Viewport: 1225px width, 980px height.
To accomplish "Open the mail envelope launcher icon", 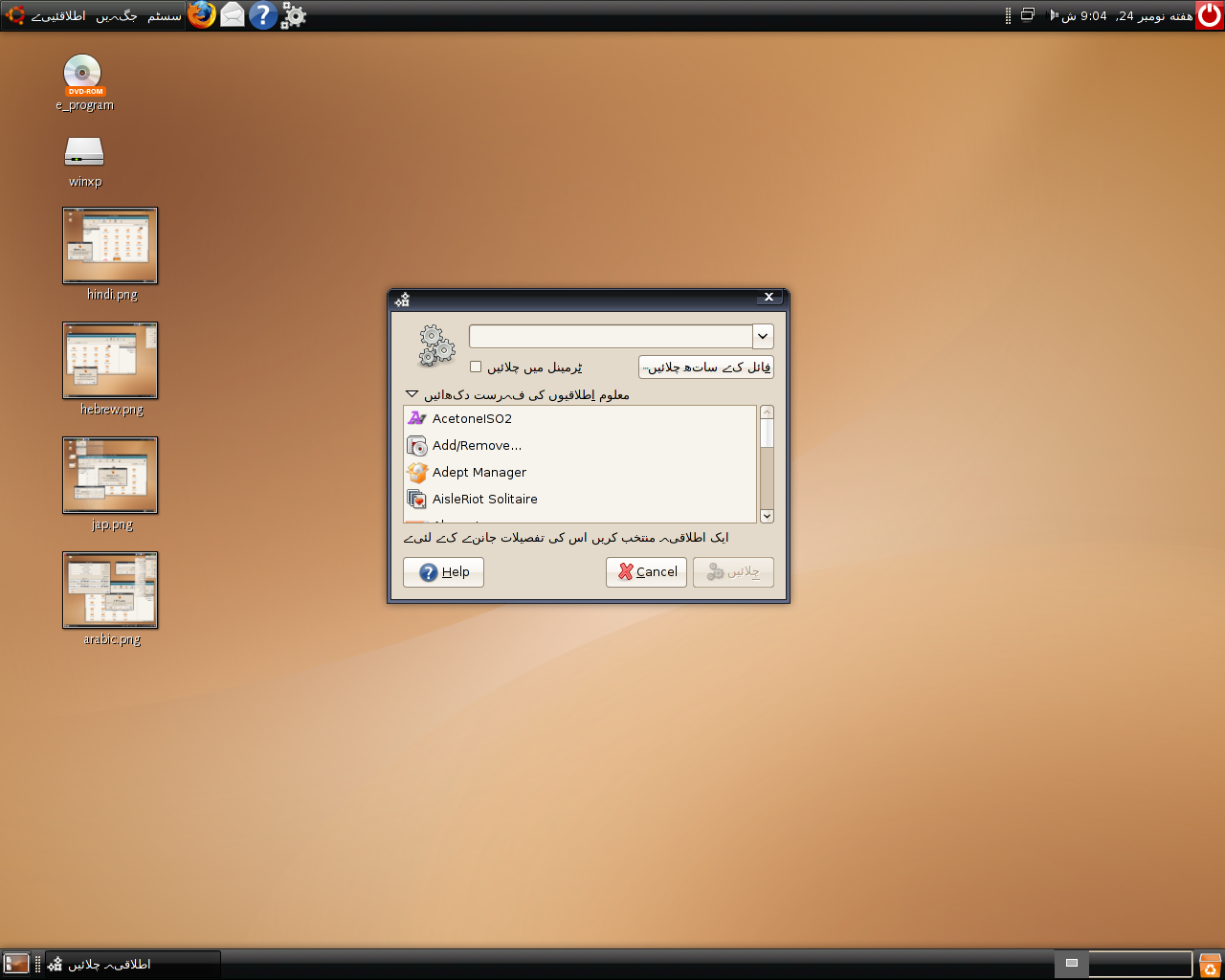I will coord(233,14).
